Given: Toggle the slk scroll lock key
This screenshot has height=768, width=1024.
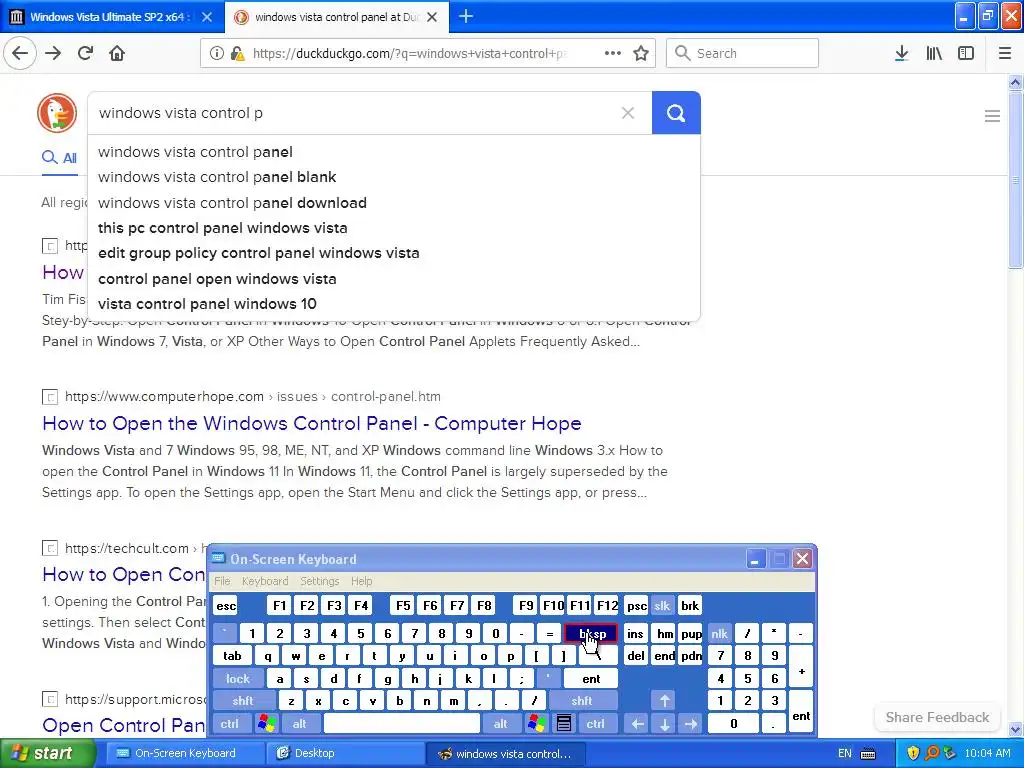Looking at the screenshot, I should pyautogui.click(x=662, y=605).
